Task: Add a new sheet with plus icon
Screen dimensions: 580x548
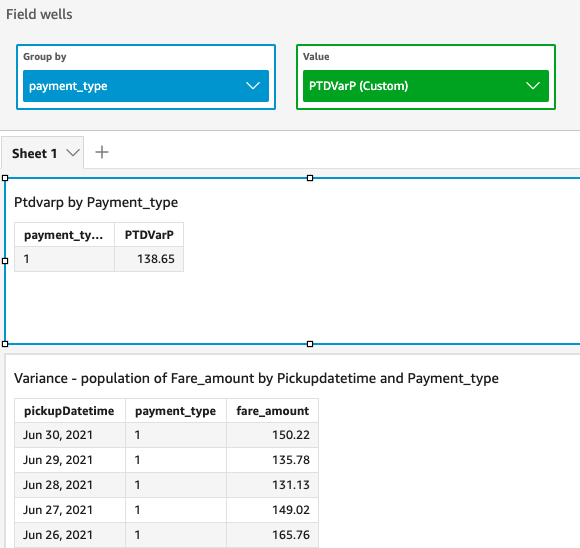Action: point(102,152)
